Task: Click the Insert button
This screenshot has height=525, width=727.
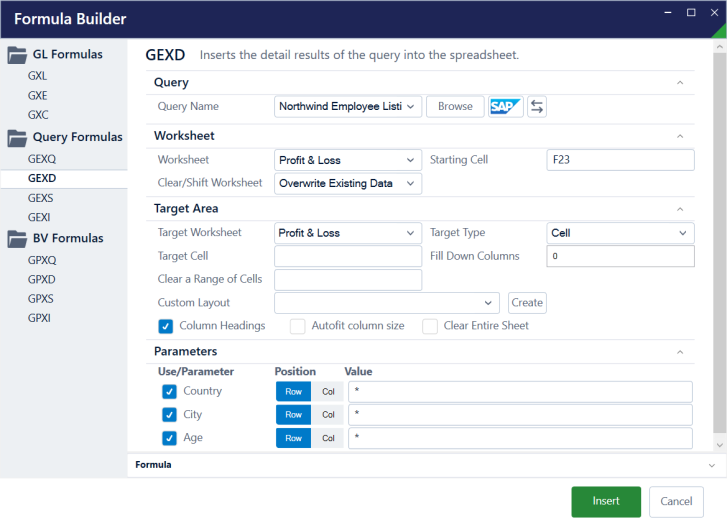Action: click(x=605, y=501)
